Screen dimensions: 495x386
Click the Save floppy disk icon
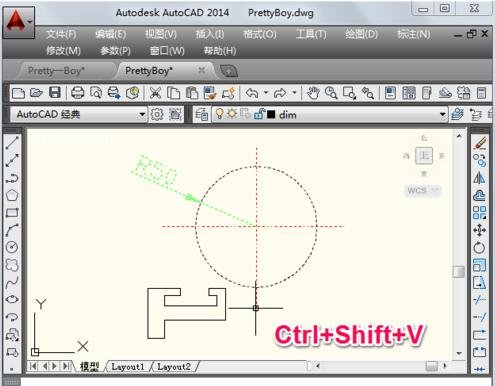[x=55, y=93]
